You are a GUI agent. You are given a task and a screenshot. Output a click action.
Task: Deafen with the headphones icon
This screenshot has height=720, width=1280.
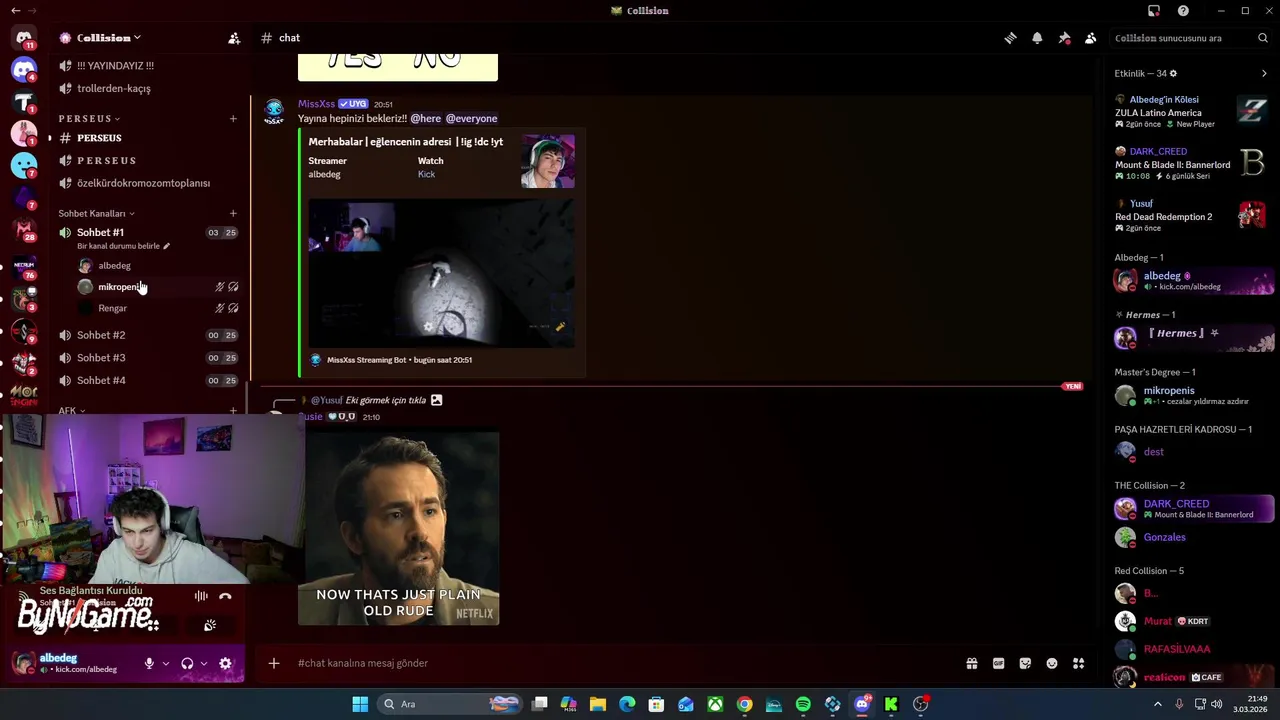187,663
